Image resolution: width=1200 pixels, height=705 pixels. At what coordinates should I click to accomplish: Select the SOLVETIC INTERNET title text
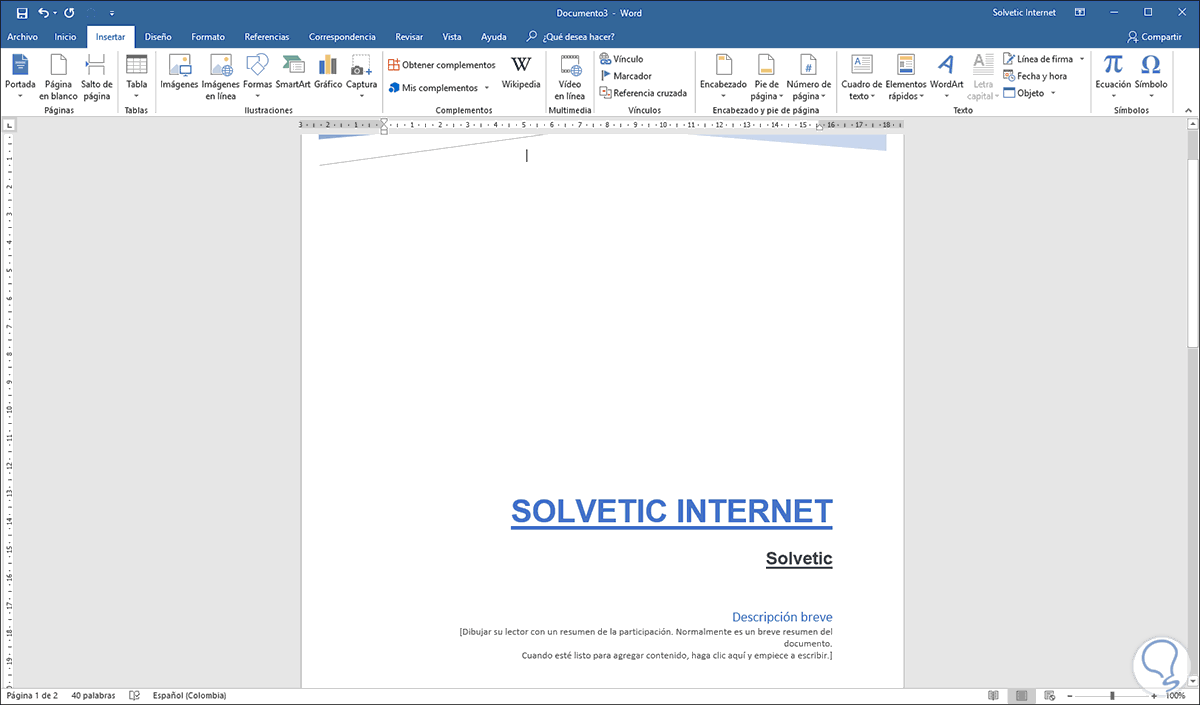[x=671, y=511]
